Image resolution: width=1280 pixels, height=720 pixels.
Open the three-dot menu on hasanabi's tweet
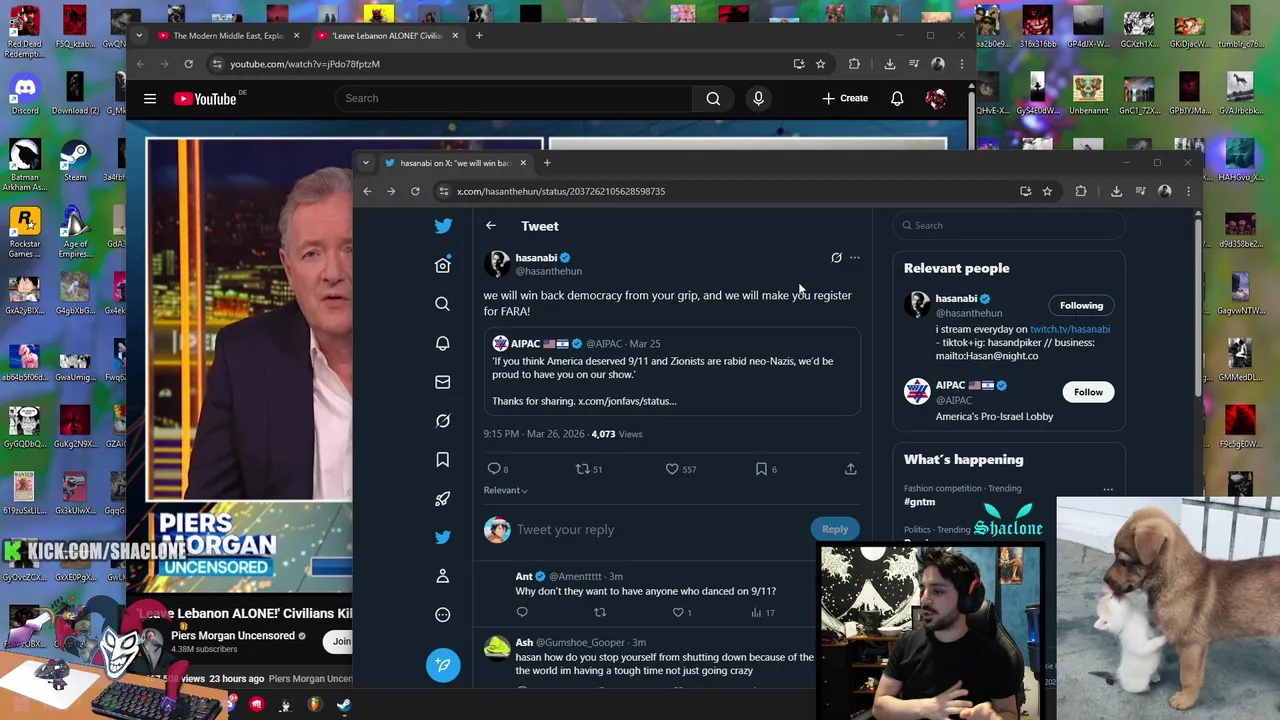(x=855, y=258)
